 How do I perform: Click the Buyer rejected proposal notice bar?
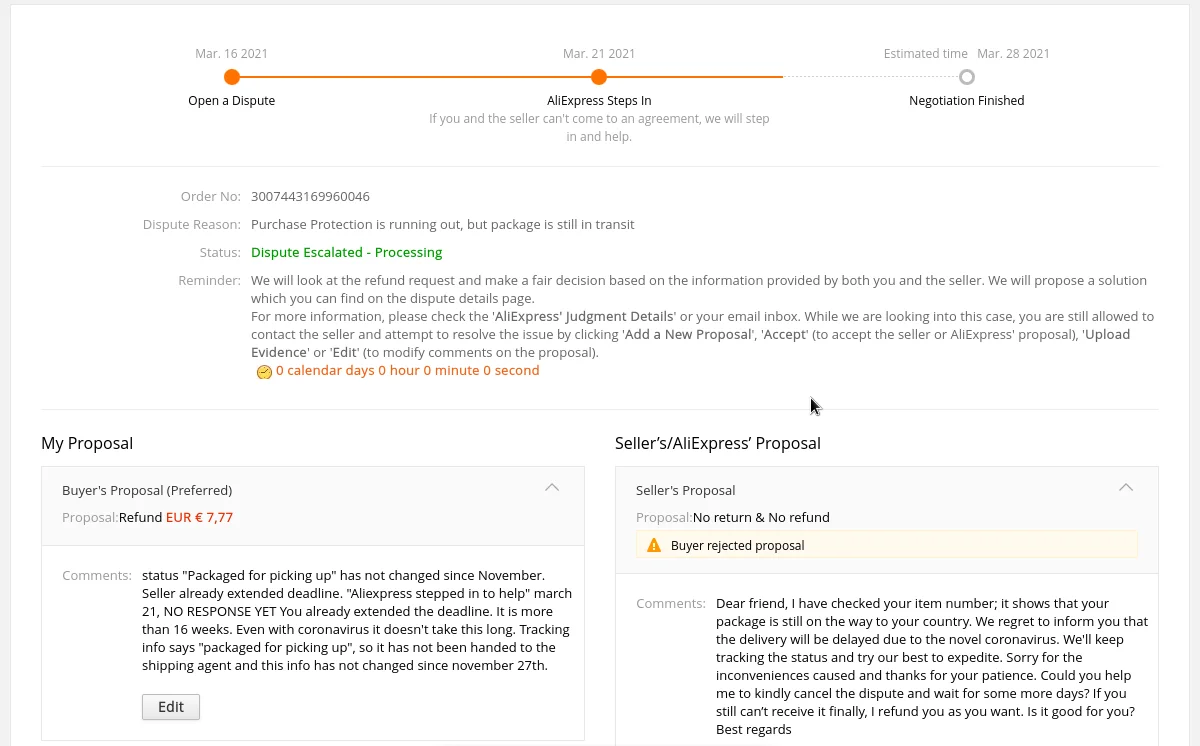(x=887, y=545)
